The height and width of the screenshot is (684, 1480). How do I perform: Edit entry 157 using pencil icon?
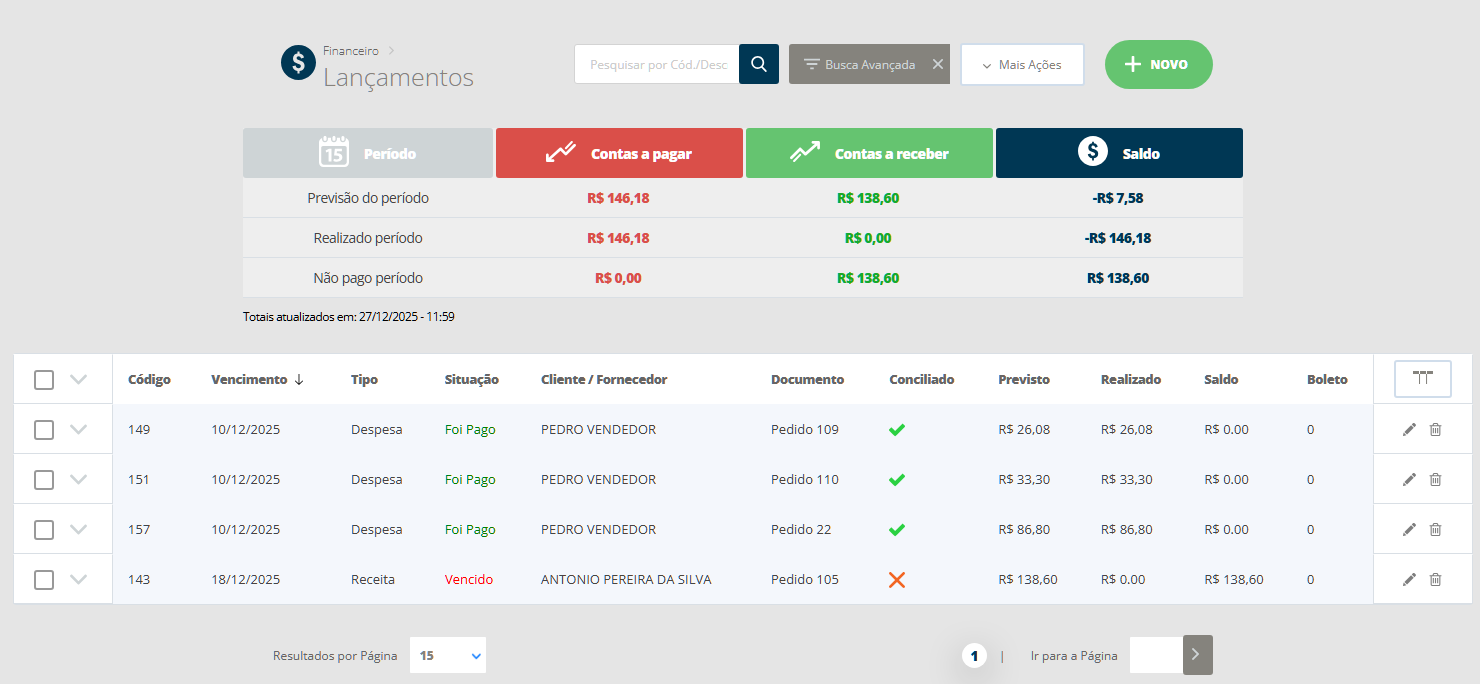click(x=1409, y=529)
